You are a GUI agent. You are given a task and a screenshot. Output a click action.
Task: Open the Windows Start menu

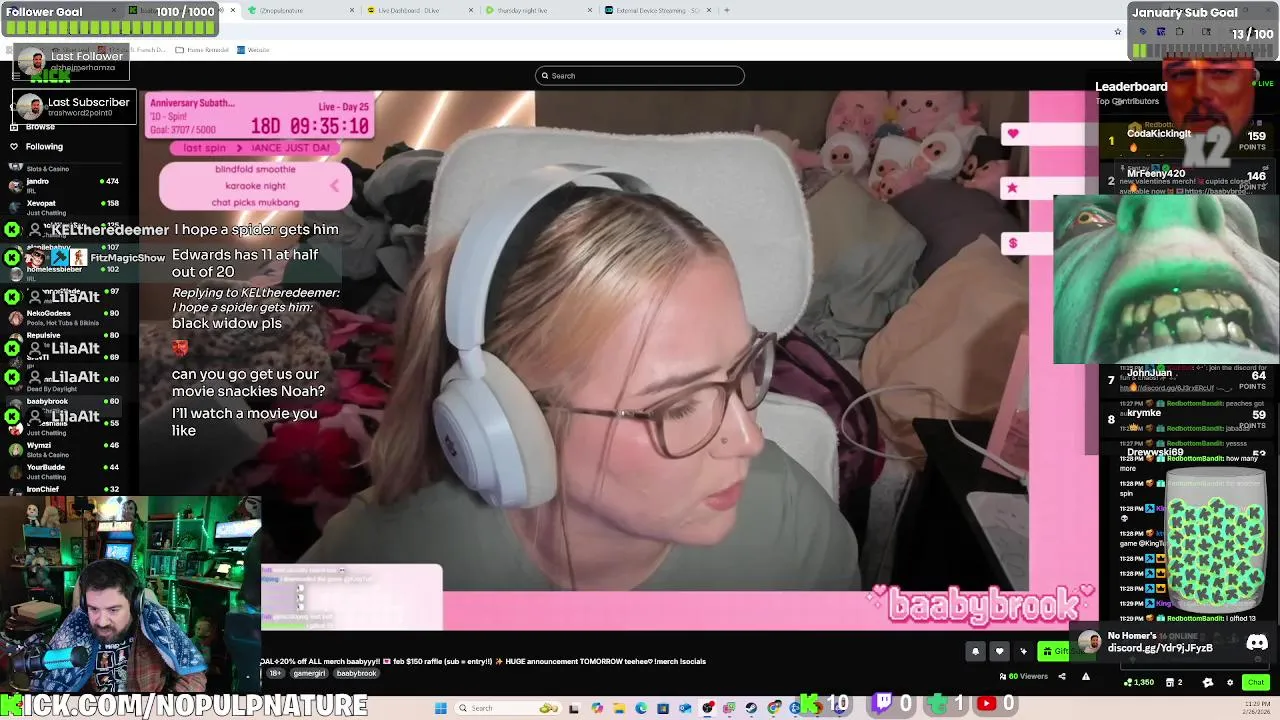click(440, 708)
